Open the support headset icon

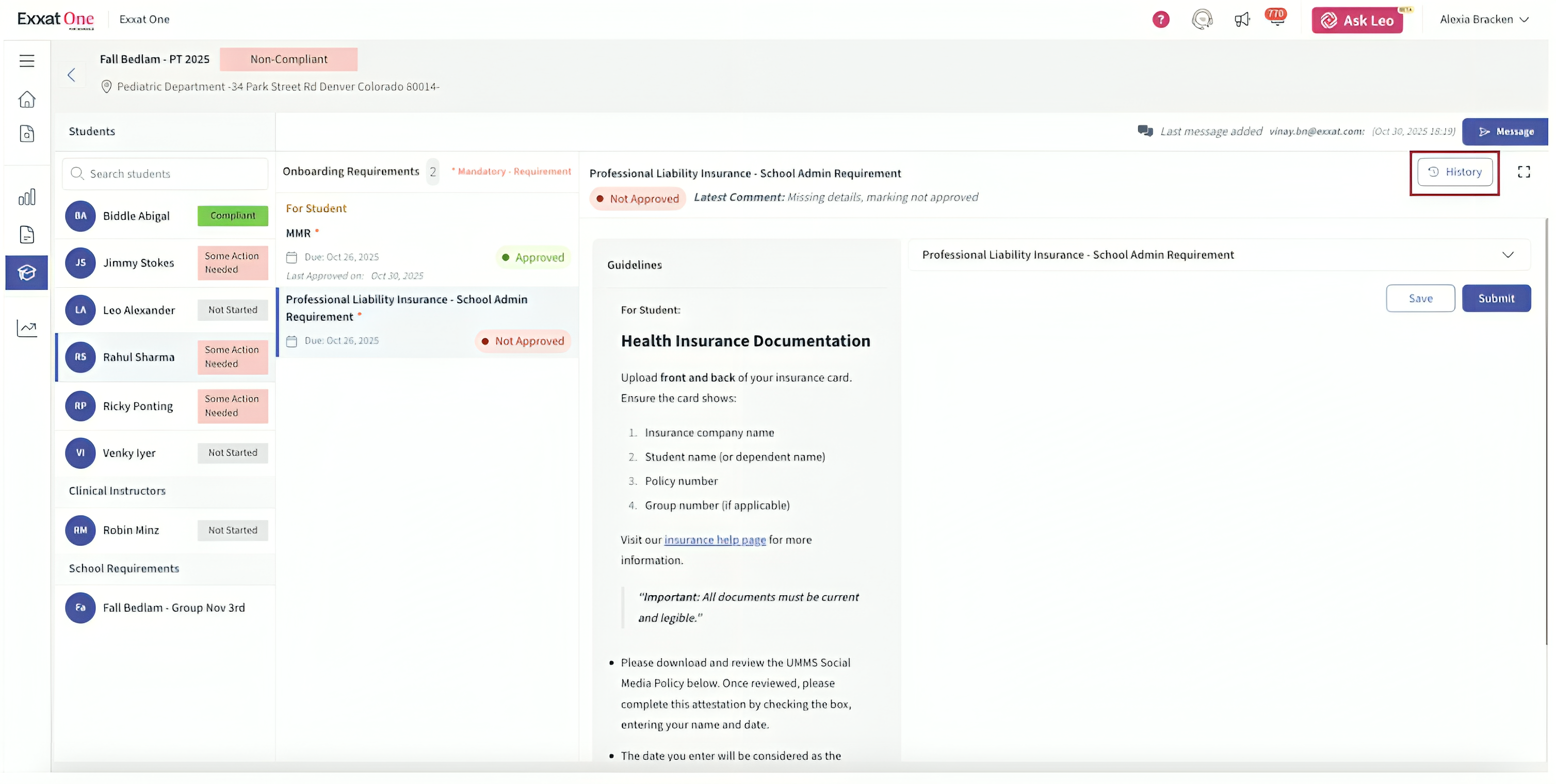coord(1202,20)
